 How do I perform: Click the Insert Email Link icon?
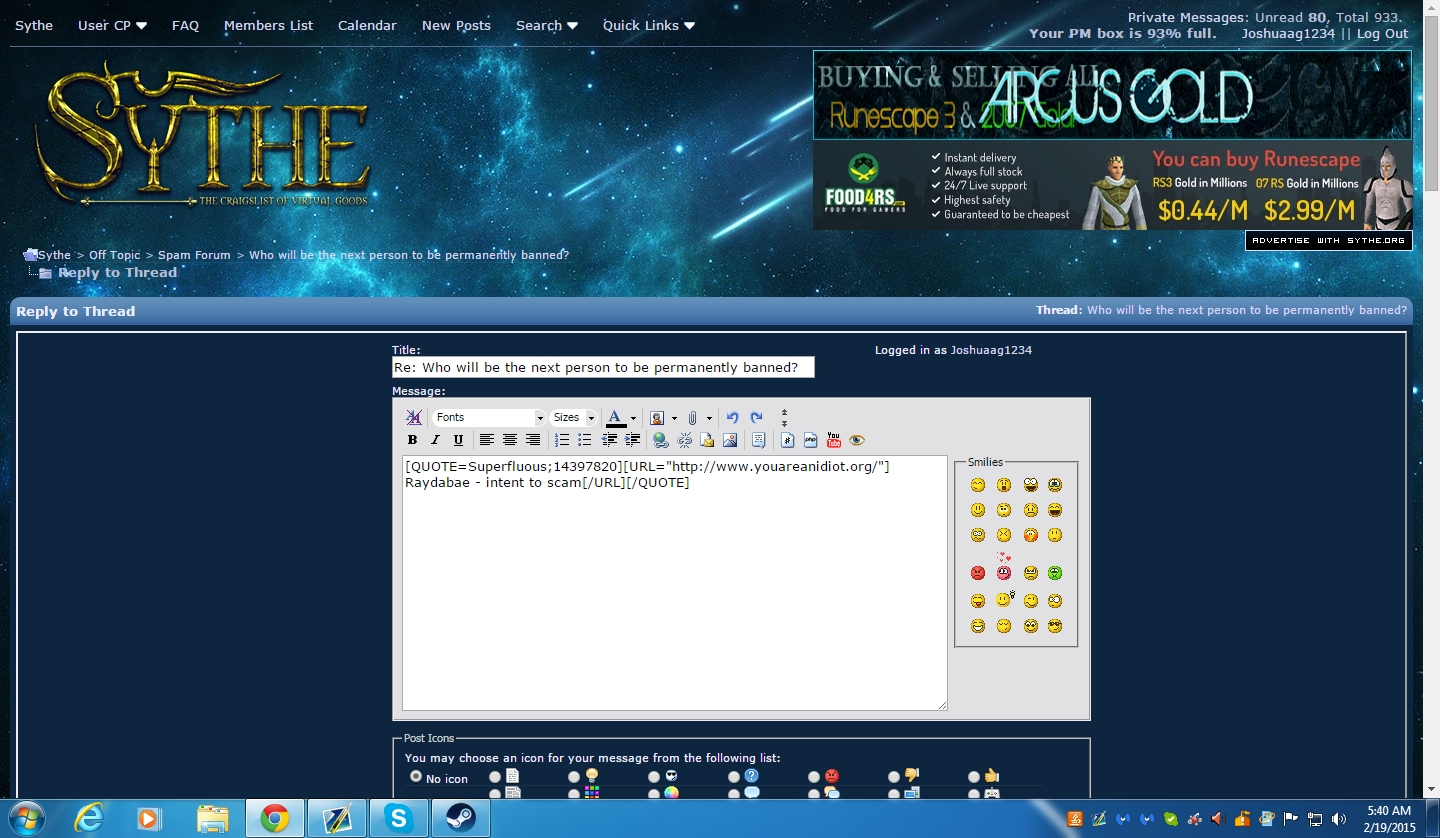click(x=707, y=440)
